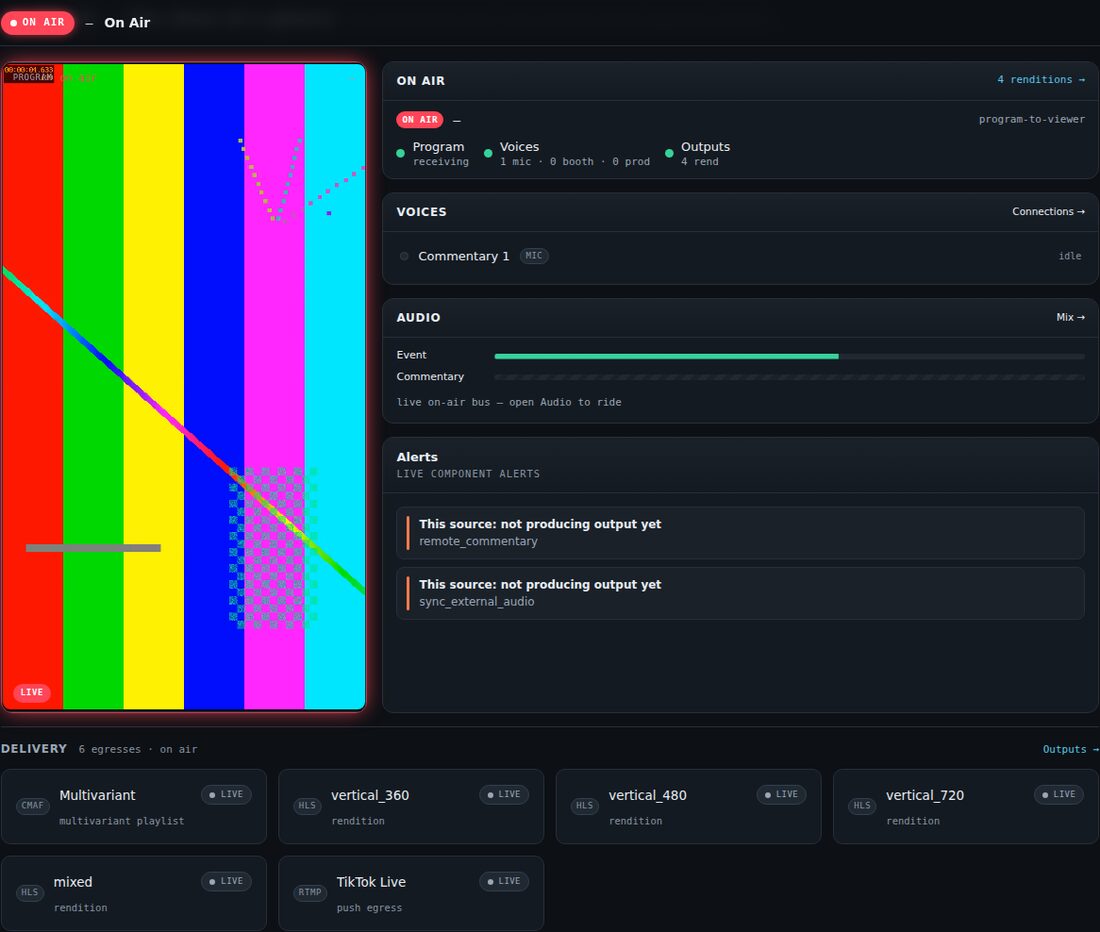Viewport: 1100px width, 932px height.
Task: Open the remote_commentary not producing output alert
Action: point(740,533)
